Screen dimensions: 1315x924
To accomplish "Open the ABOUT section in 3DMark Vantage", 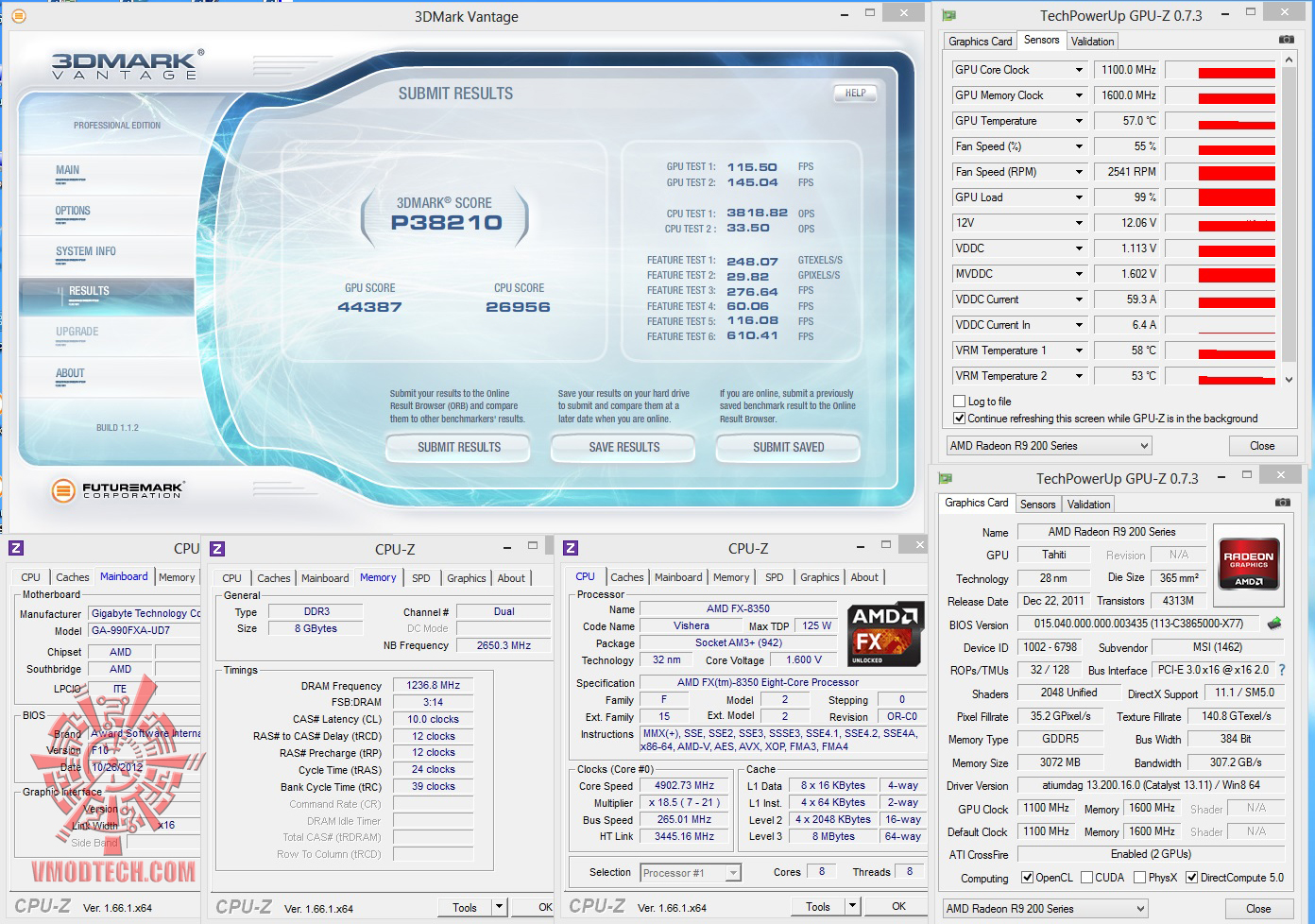I will [70, 374].
